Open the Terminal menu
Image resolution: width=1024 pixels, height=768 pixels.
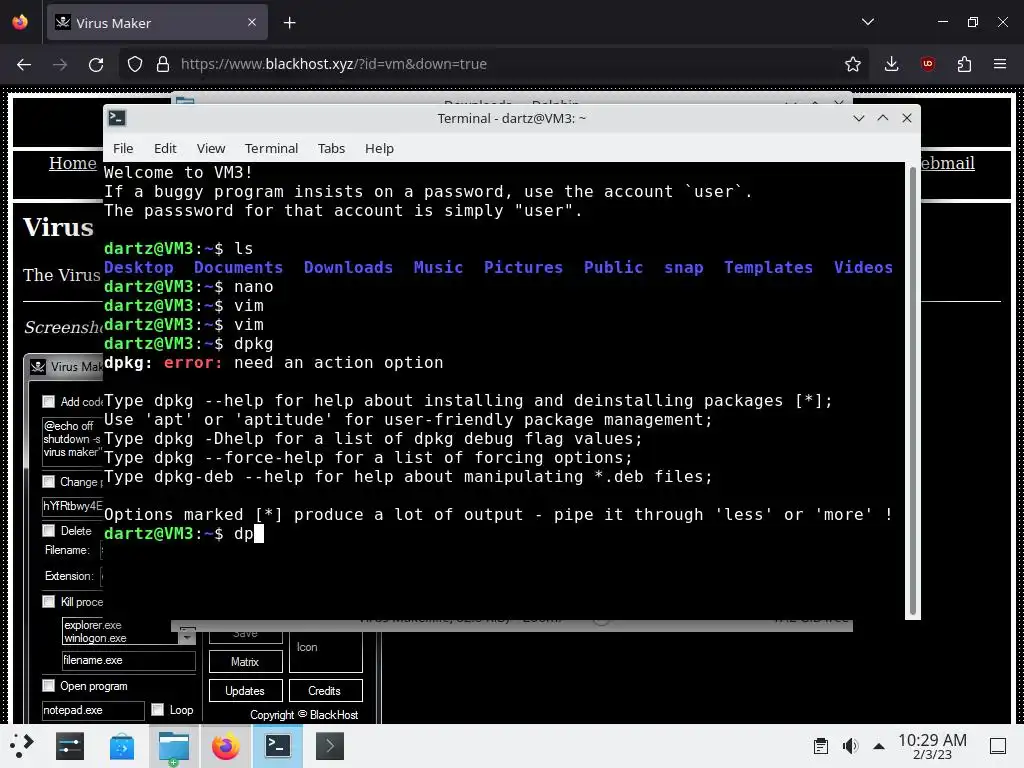pos(271,148)
